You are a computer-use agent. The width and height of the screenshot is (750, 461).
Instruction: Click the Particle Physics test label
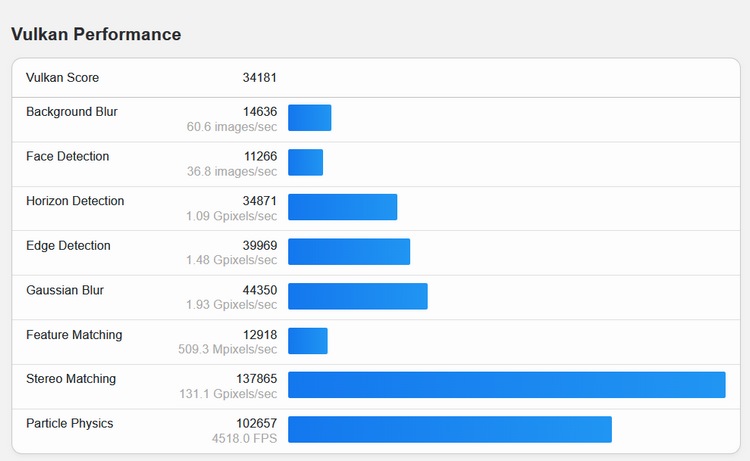point(69,424)
